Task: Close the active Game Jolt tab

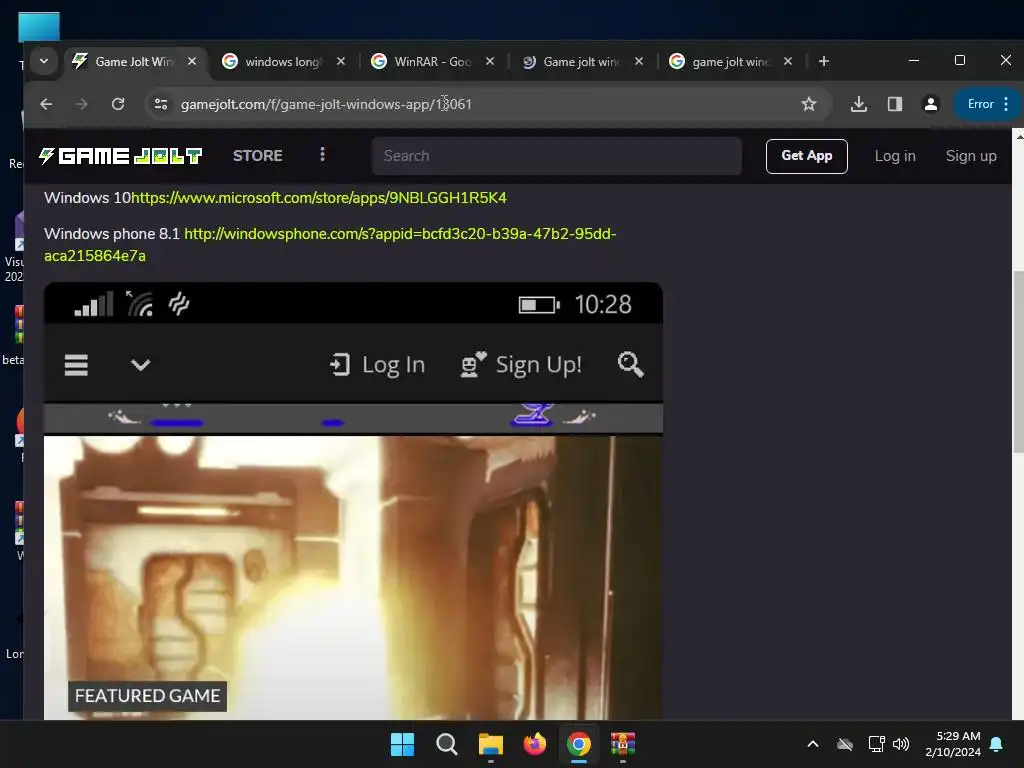Action: 192,61
